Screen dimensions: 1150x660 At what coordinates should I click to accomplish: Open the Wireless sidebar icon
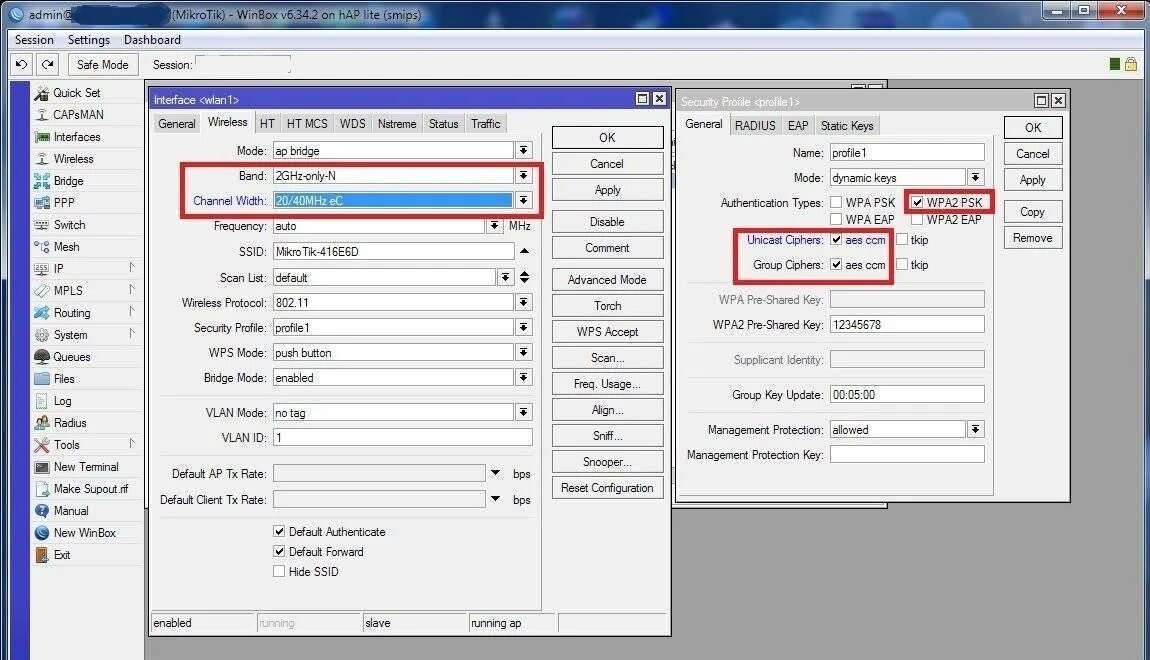42,159
